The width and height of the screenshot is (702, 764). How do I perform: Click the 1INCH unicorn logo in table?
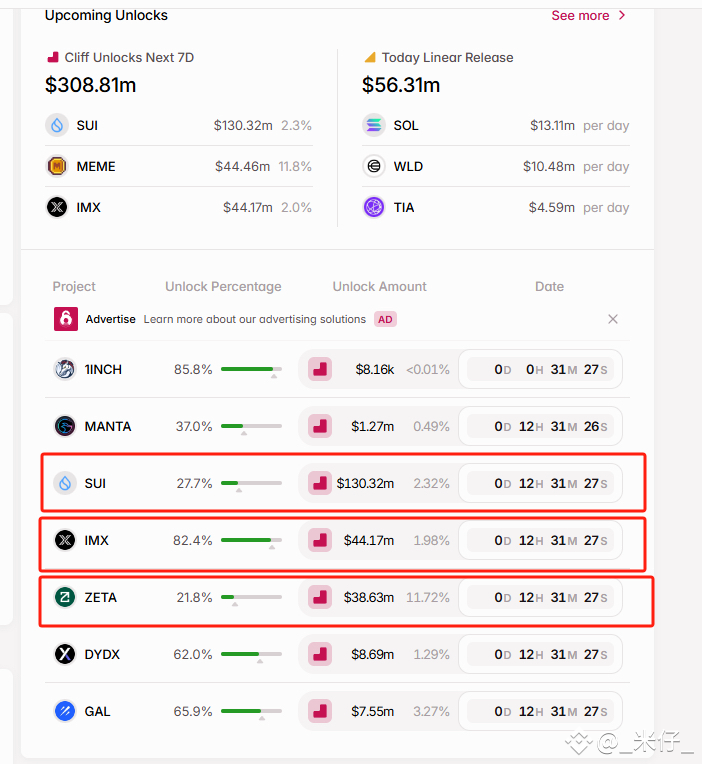[x=65, y=369]
